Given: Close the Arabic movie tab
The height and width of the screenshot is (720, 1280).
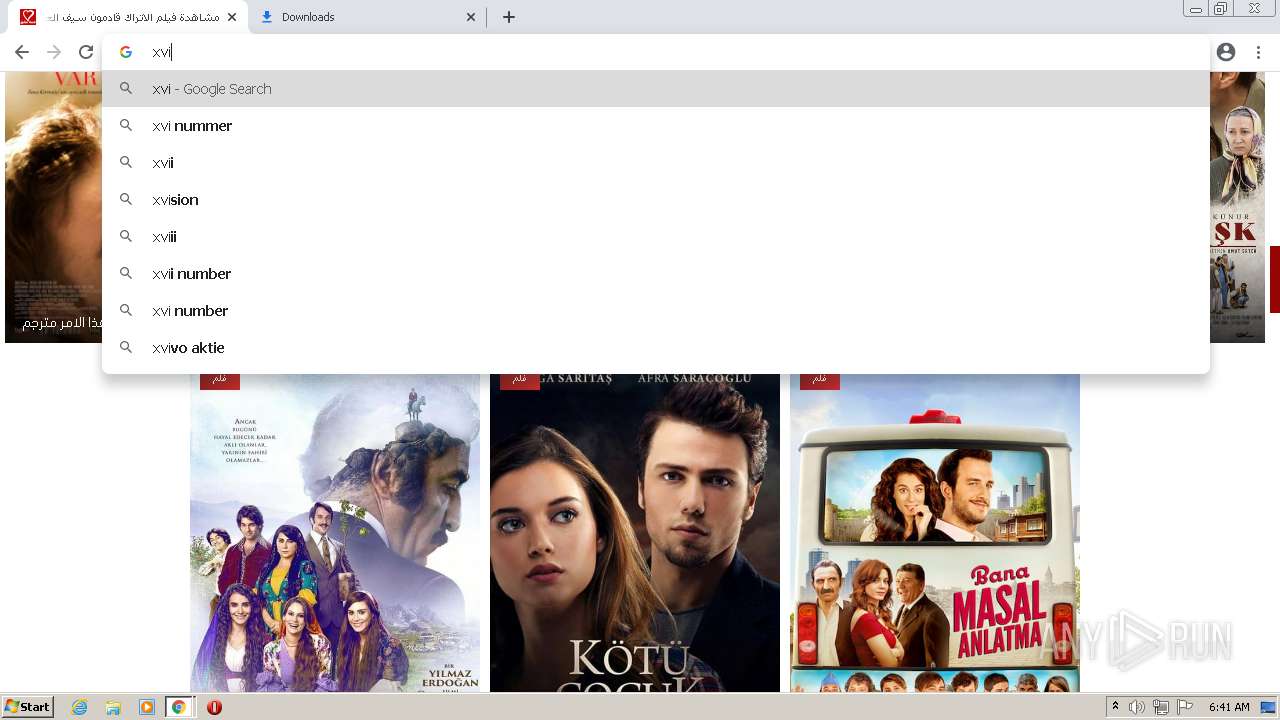Looking at the screenshot, I should pyautogui.click(x=232, y=17).
